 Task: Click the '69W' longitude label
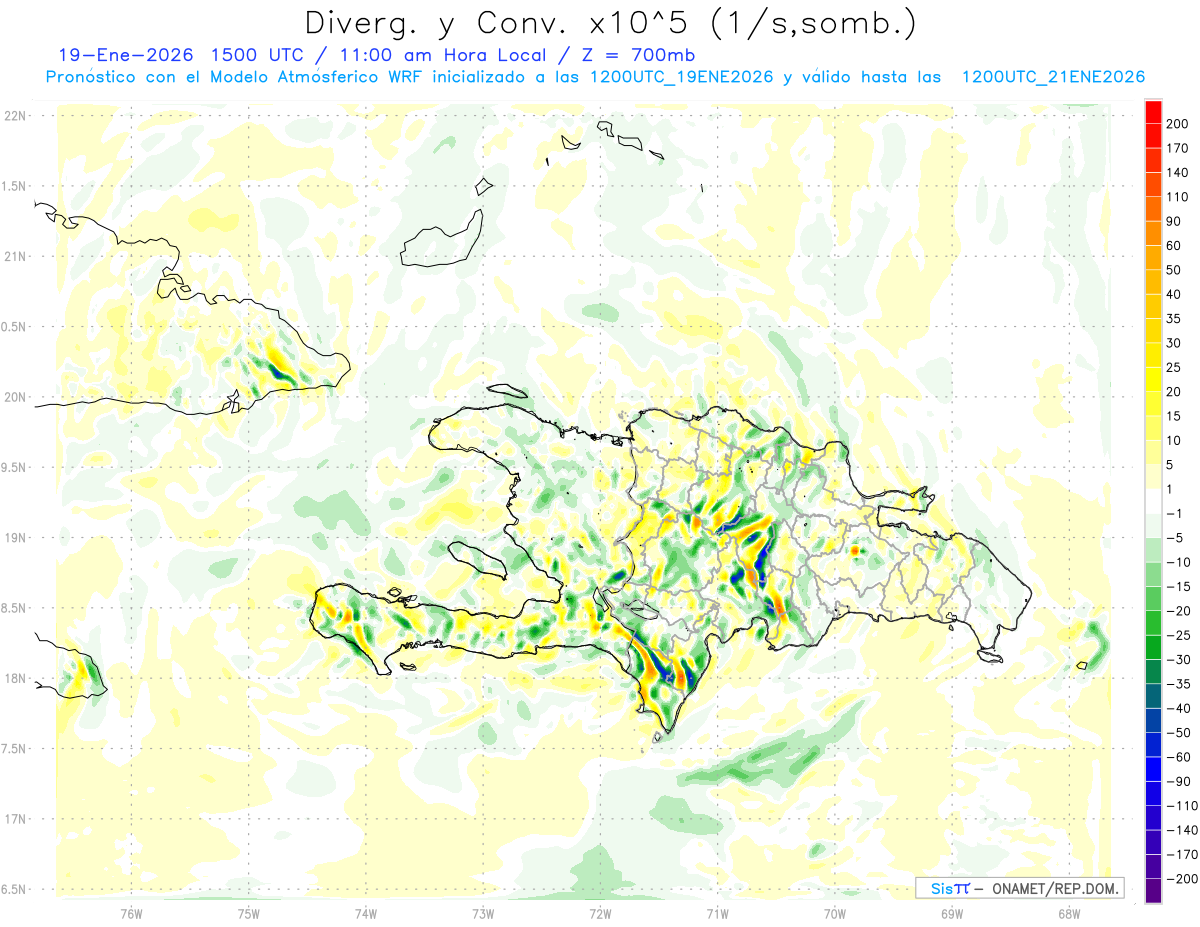(x=951, y=913)
